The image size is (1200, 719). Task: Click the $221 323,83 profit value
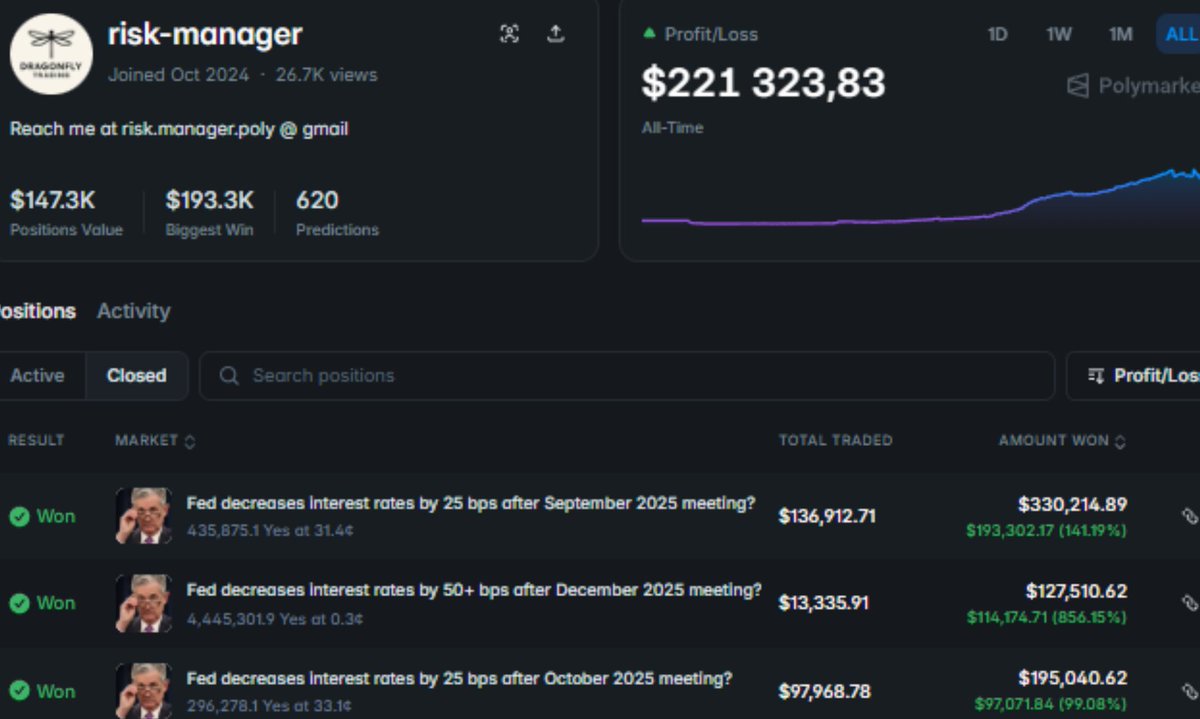tap(763, 83)
